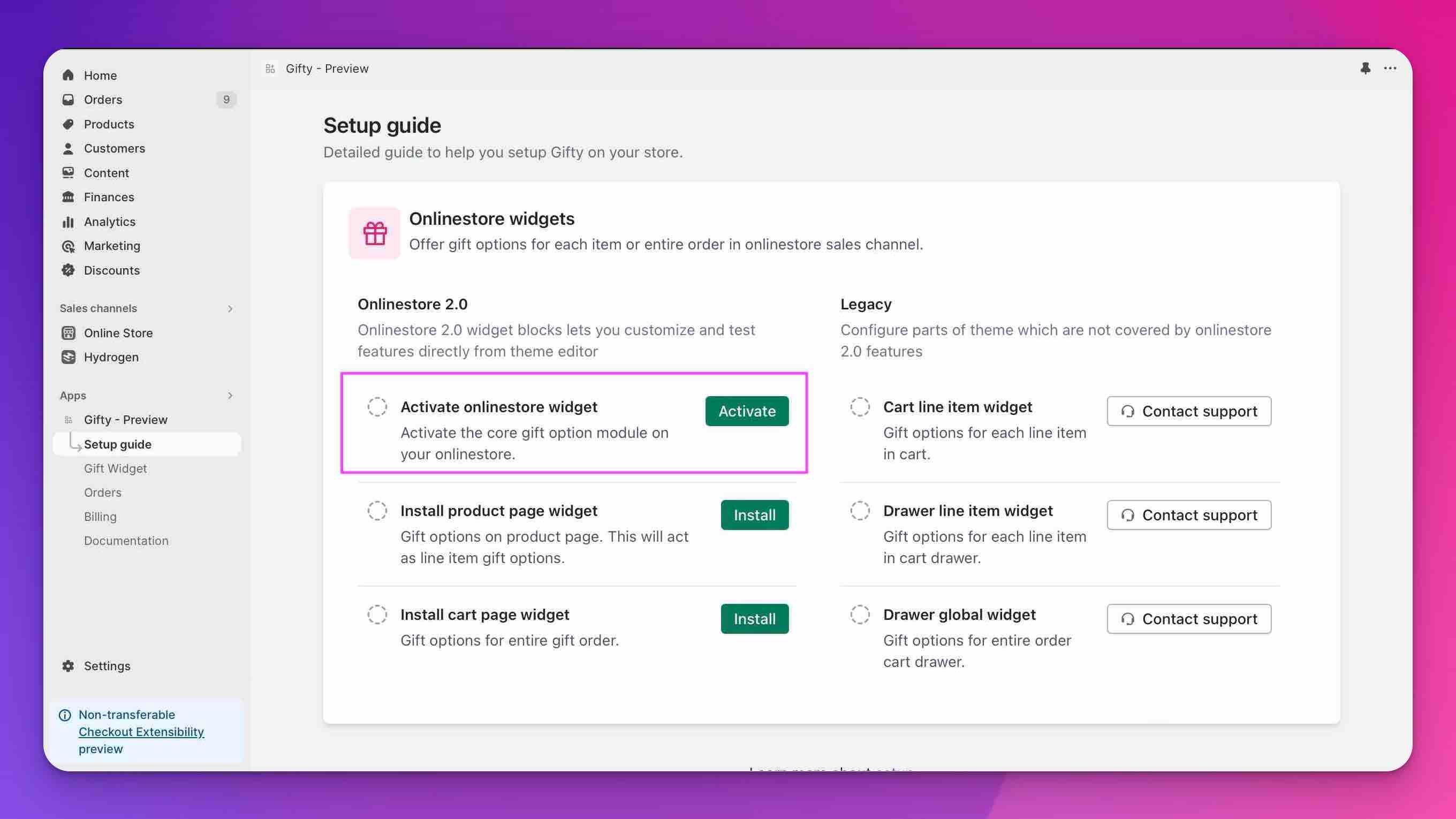
Task: Open the Finances section
Action: pos(147,198)
